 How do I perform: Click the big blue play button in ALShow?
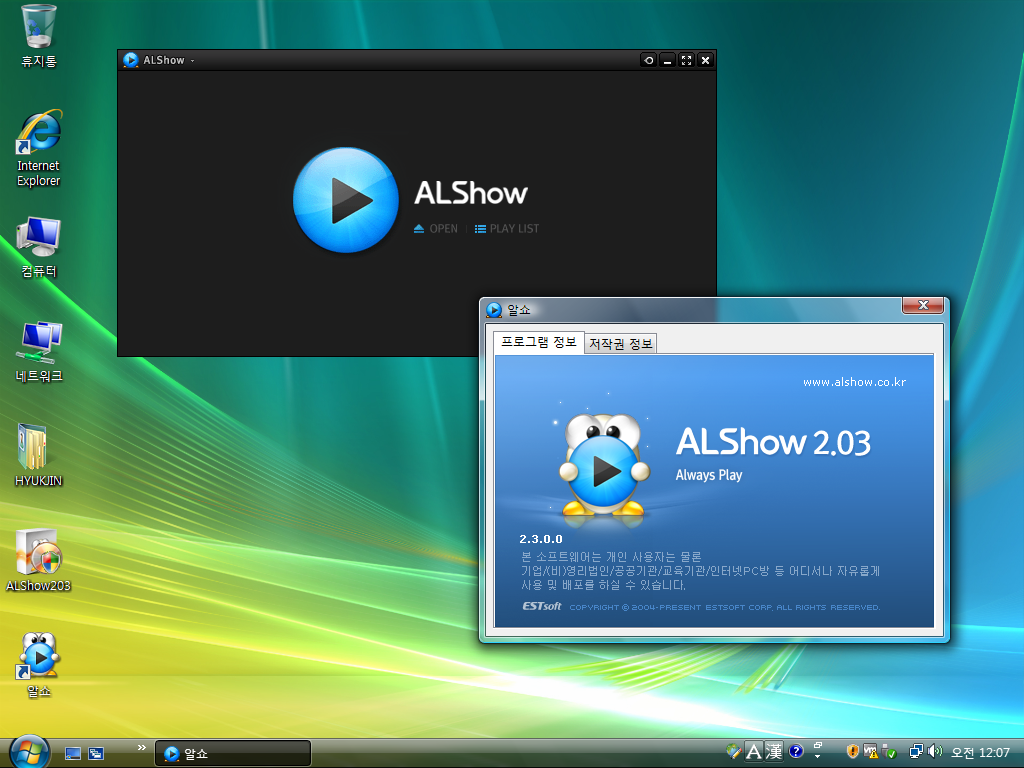(345, 200)
